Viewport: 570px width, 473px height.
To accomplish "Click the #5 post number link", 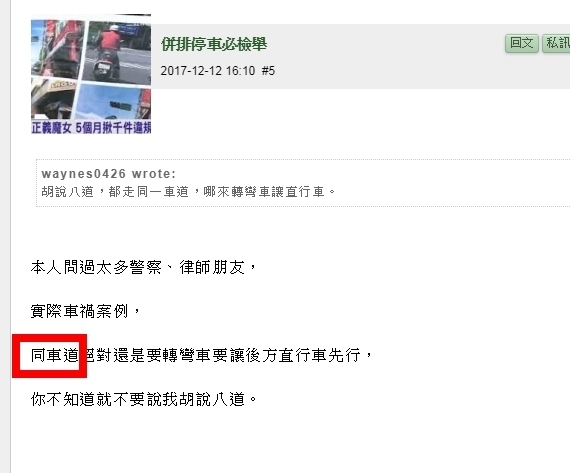I will [x=268, y=71].
